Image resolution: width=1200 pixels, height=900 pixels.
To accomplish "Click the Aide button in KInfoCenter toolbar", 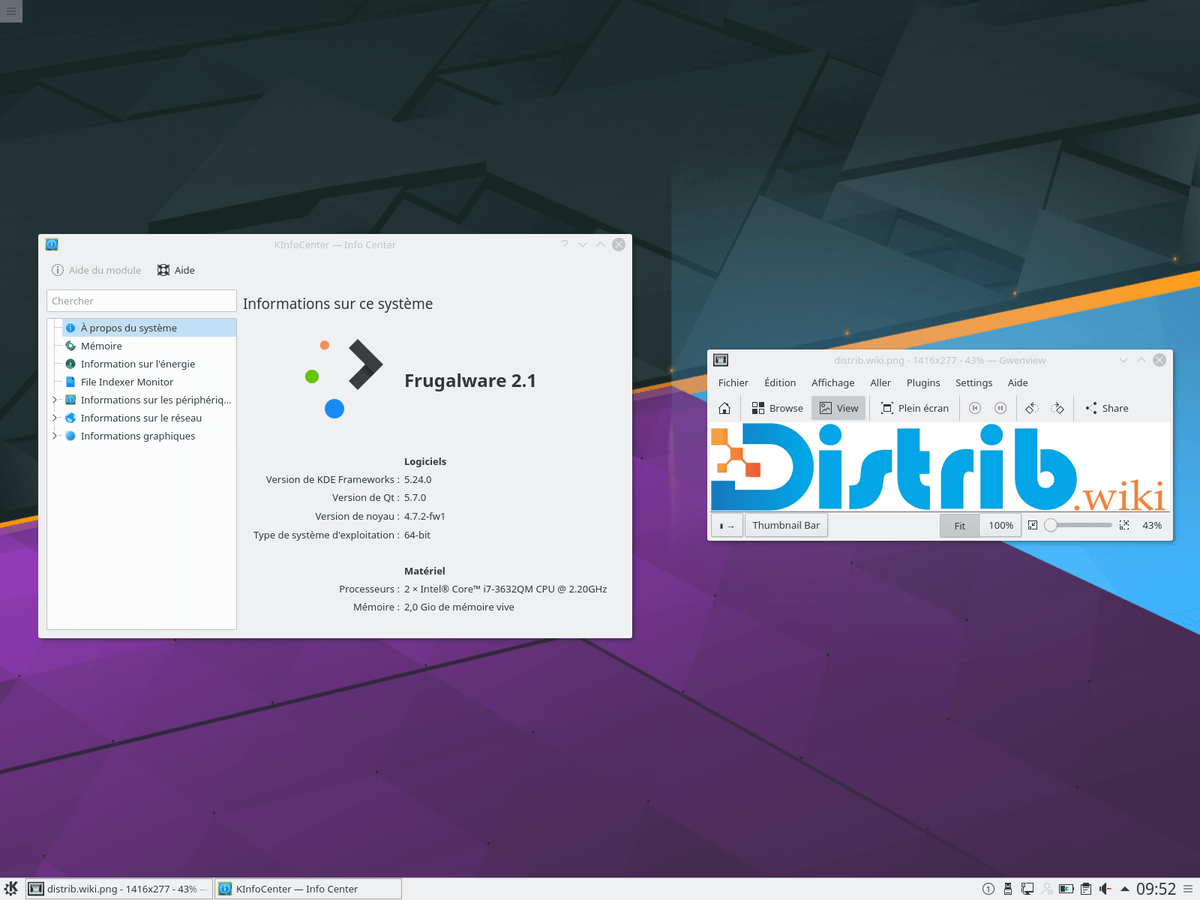I will click(x=176, y=270).
